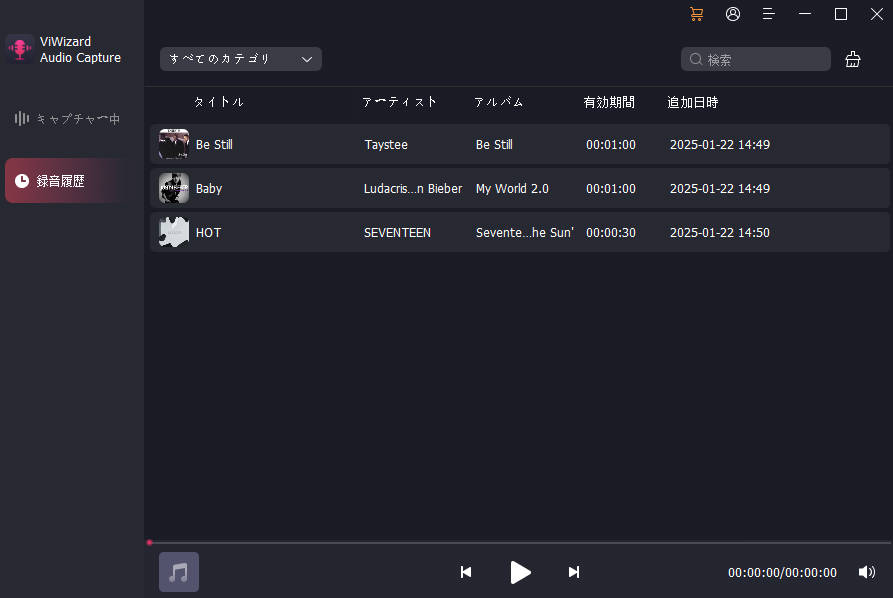Screen dimensions: 893x598
Task: Minimize the ViWizard window
Action: [805, 14]
